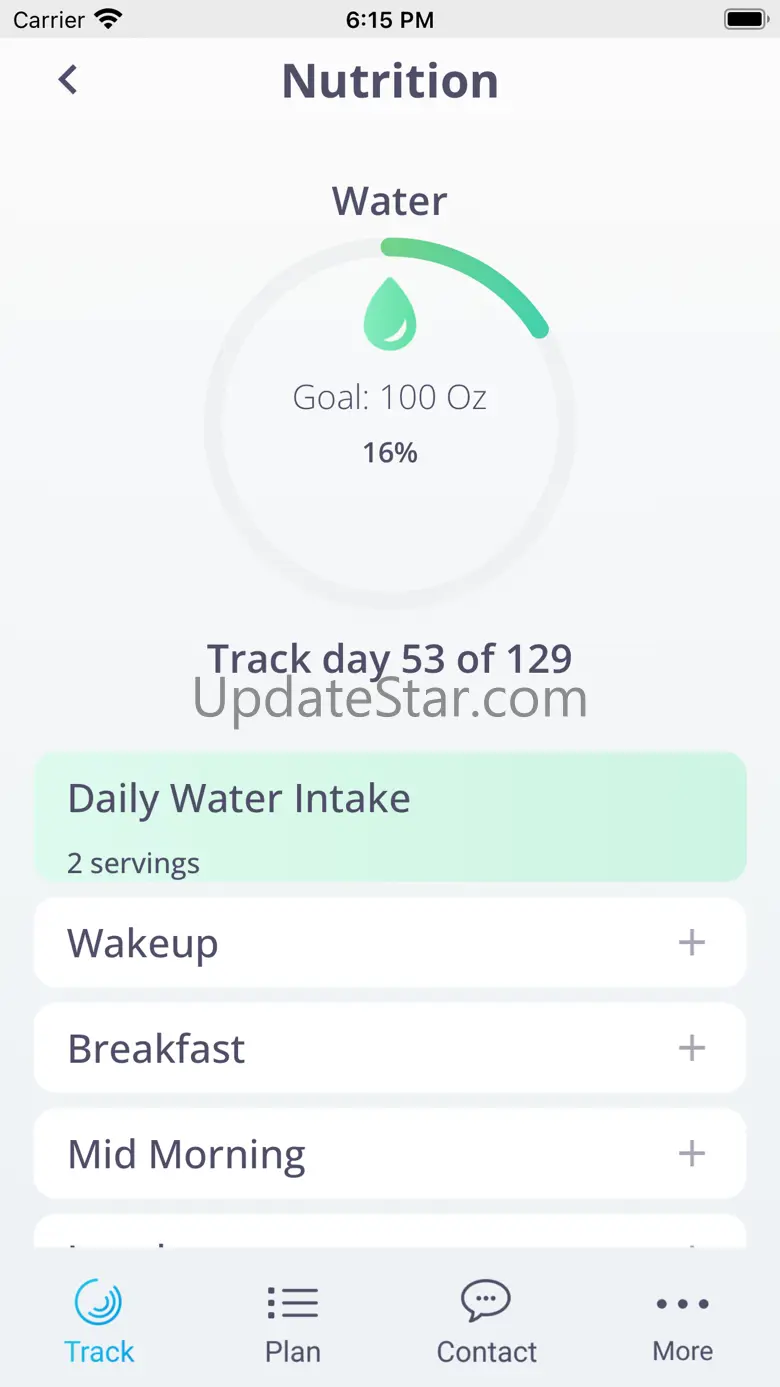Screen dimensions: 780x1387
Task: Expand Breakfast with its plus sign
Action: pos(692,1048)
